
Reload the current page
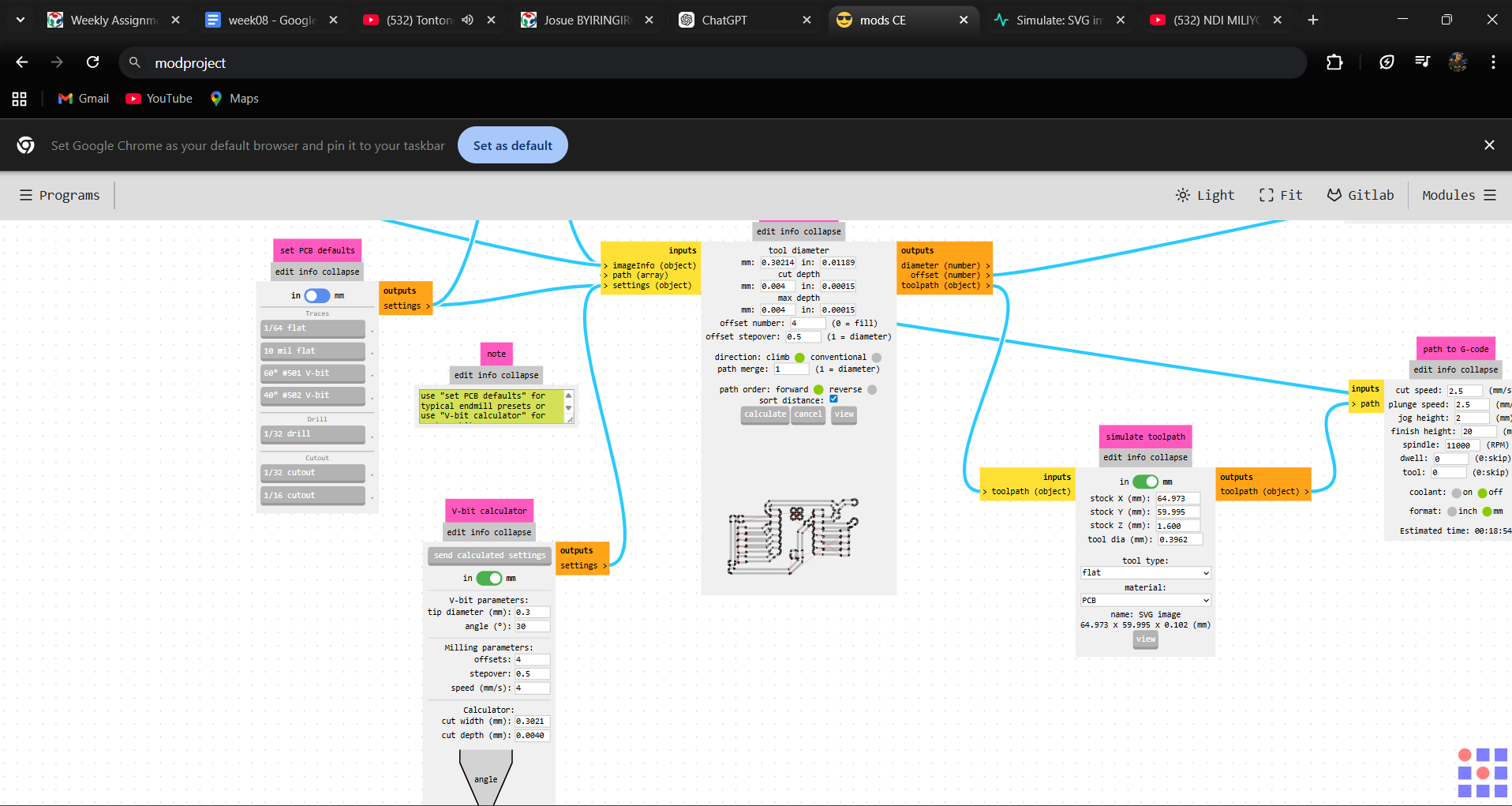(92, 62)
